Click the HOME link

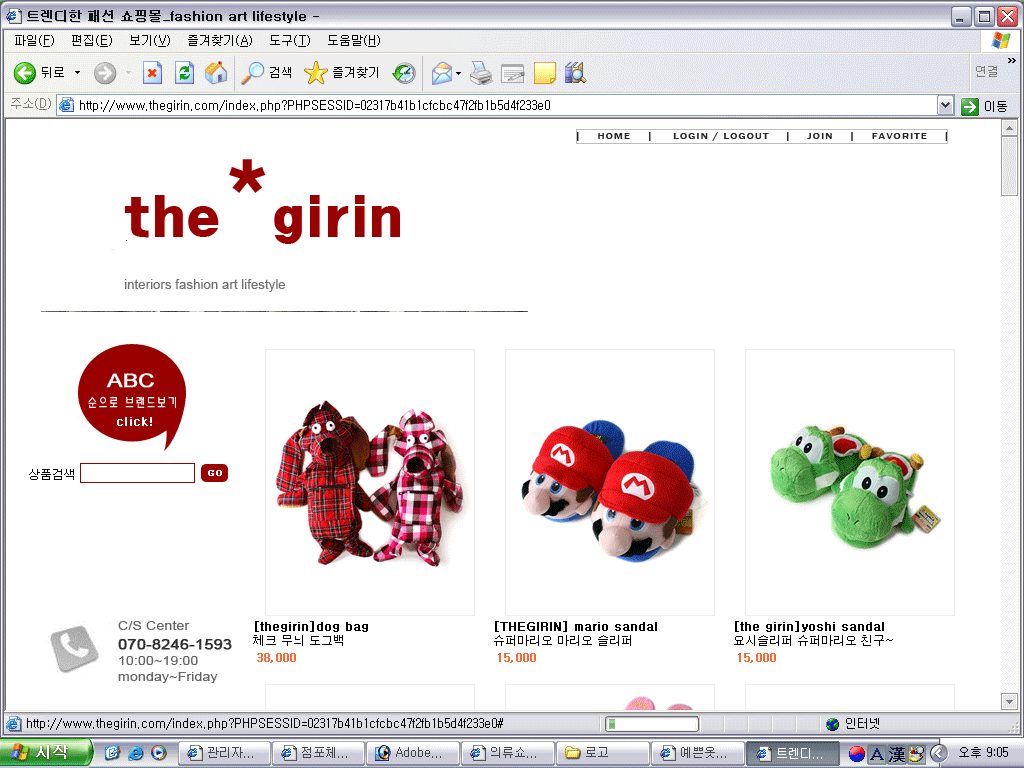(614, 136)
